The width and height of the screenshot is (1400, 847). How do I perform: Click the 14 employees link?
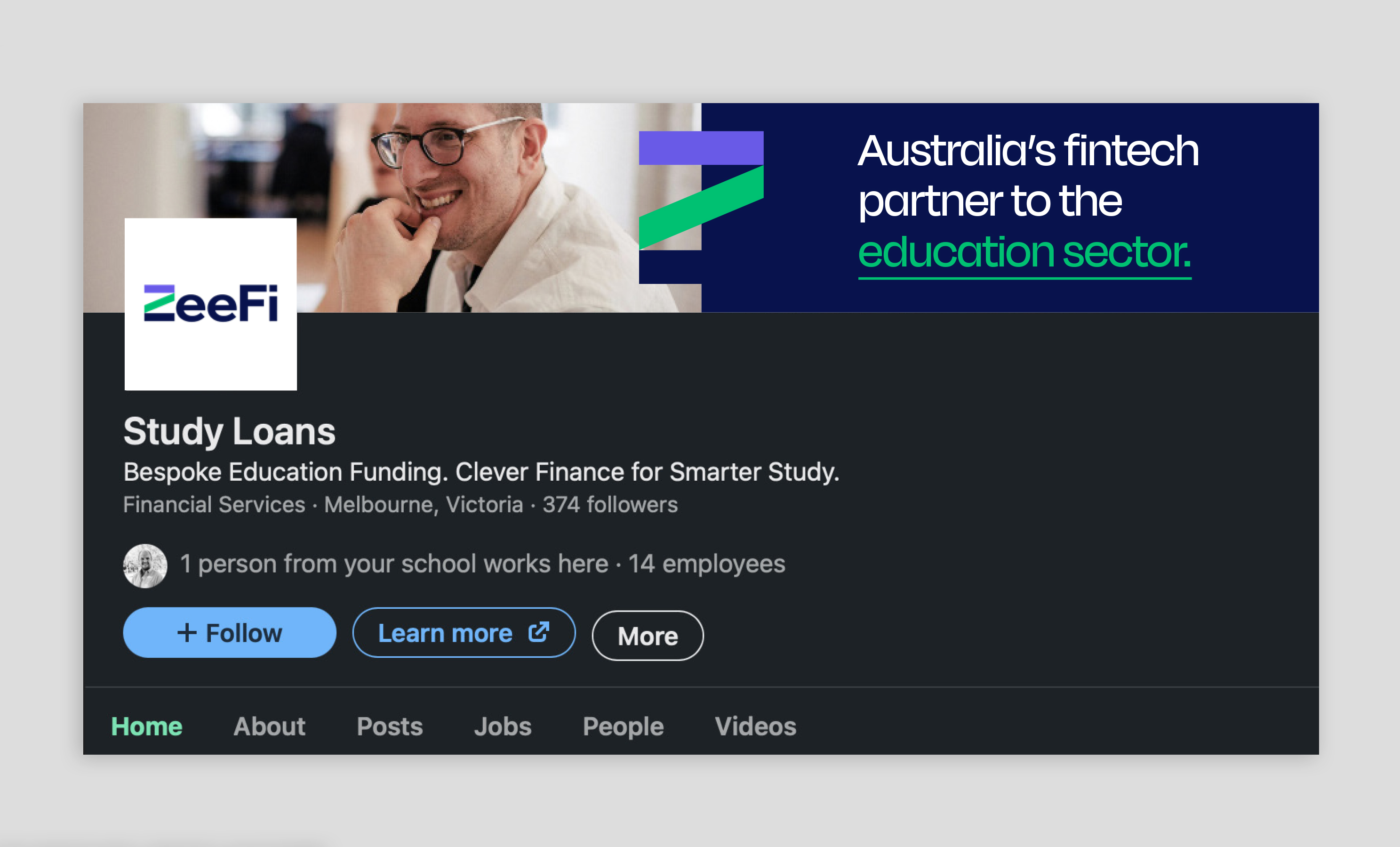click(707, 564)
